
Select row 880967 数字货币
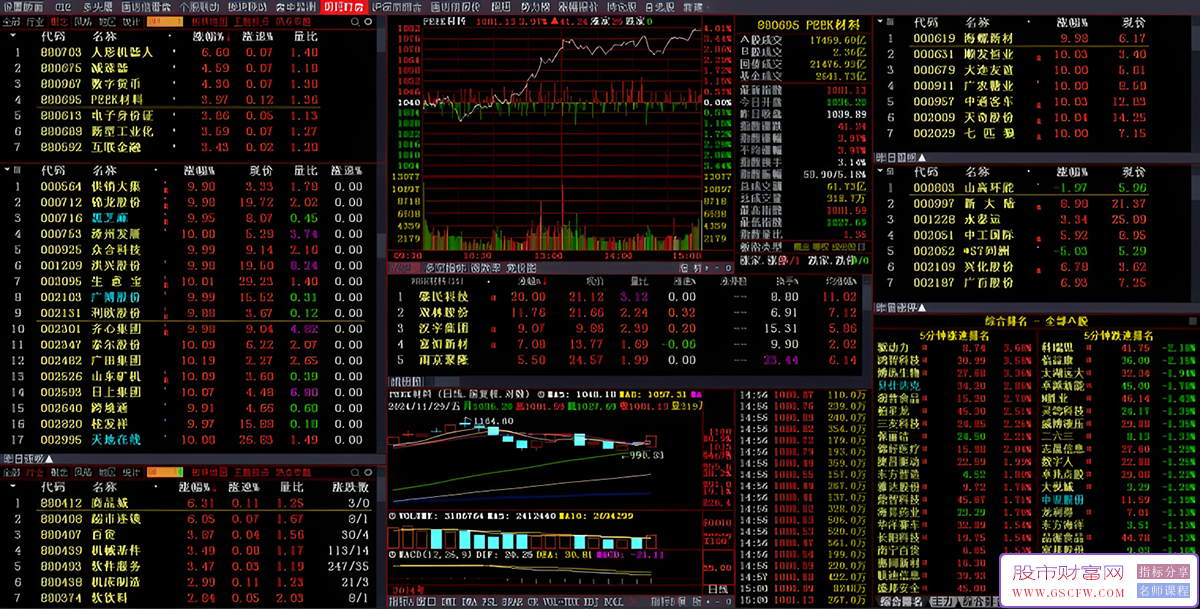point(190,84)
